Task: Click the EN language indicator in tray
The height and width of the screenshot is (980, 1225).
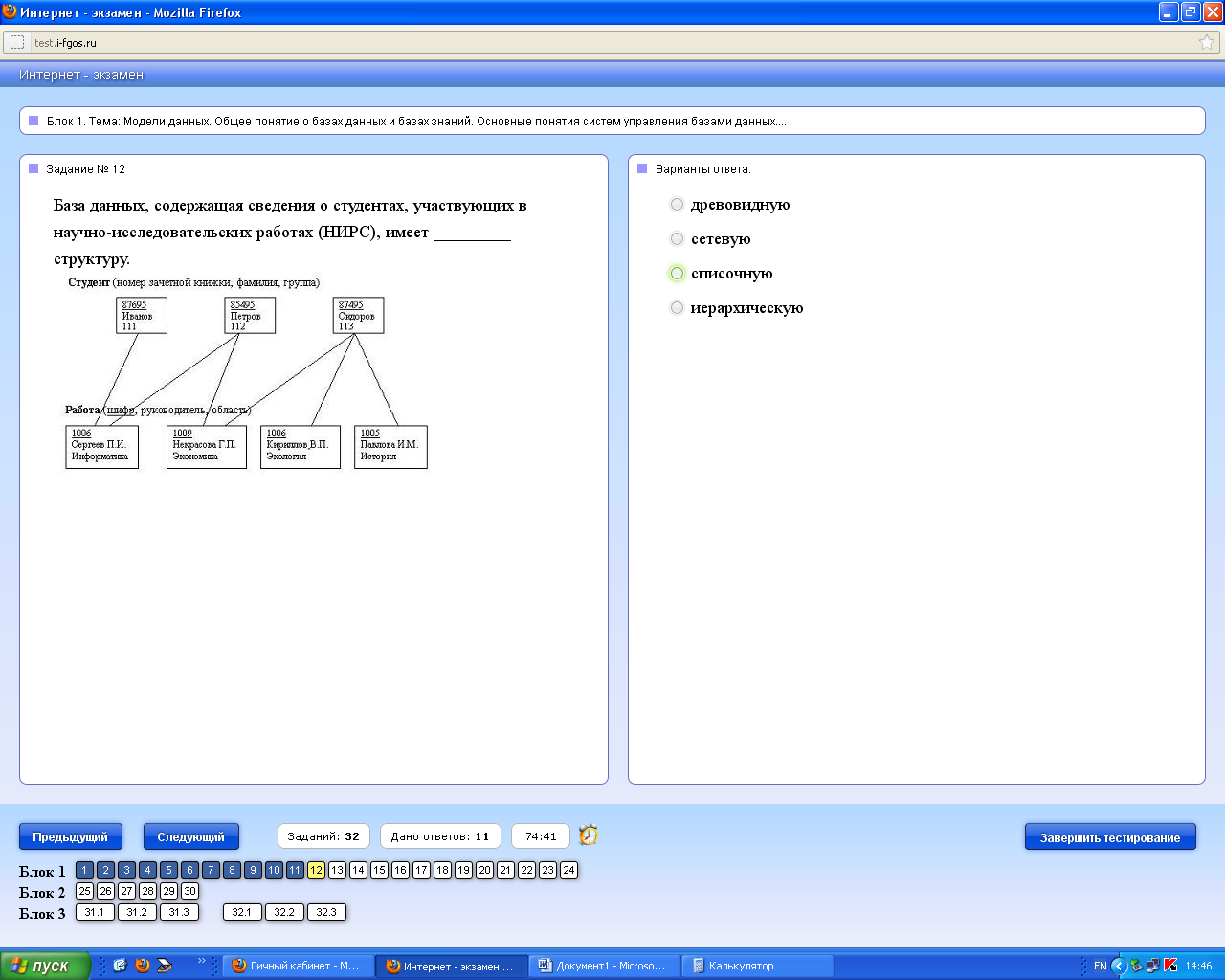Action: [1101, 966]
